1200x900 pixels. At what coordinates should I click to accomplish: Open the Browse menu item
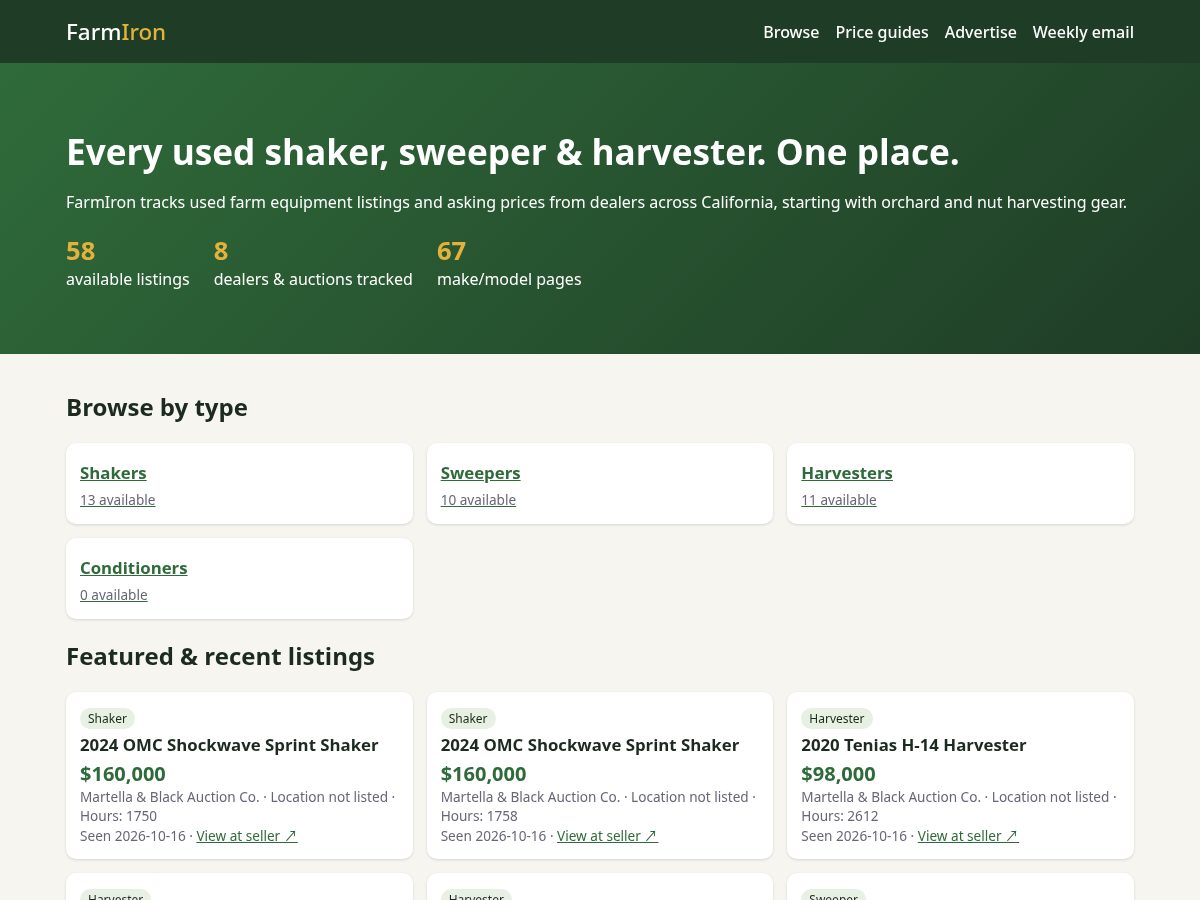pos(791,32)
